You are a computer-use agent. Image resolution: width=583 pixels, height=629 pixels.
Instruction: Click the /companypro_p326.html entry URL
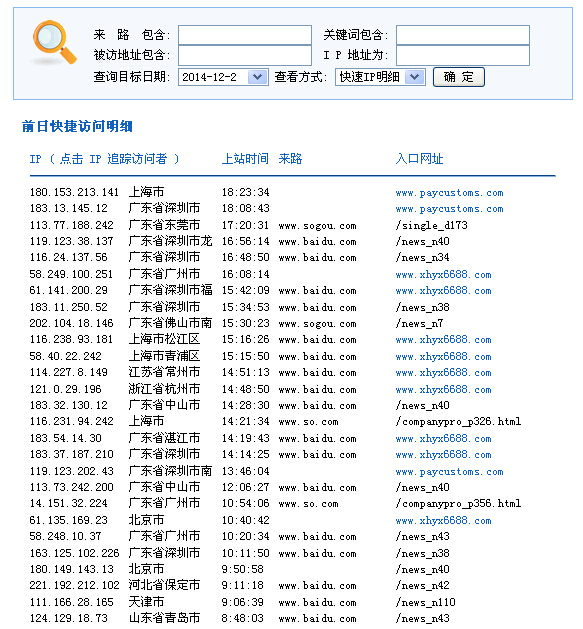coord(458,422)
